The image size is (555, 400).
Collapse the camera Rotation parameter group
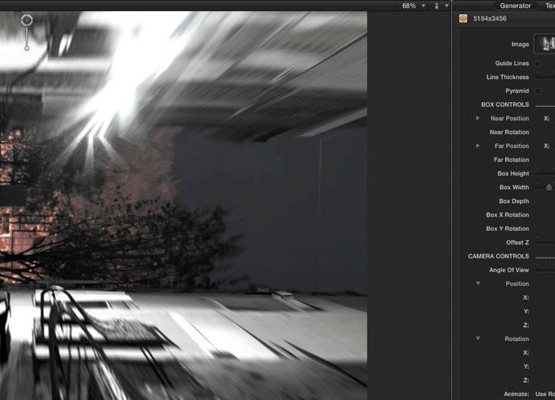pyautogui.click(x=478, y=339)
